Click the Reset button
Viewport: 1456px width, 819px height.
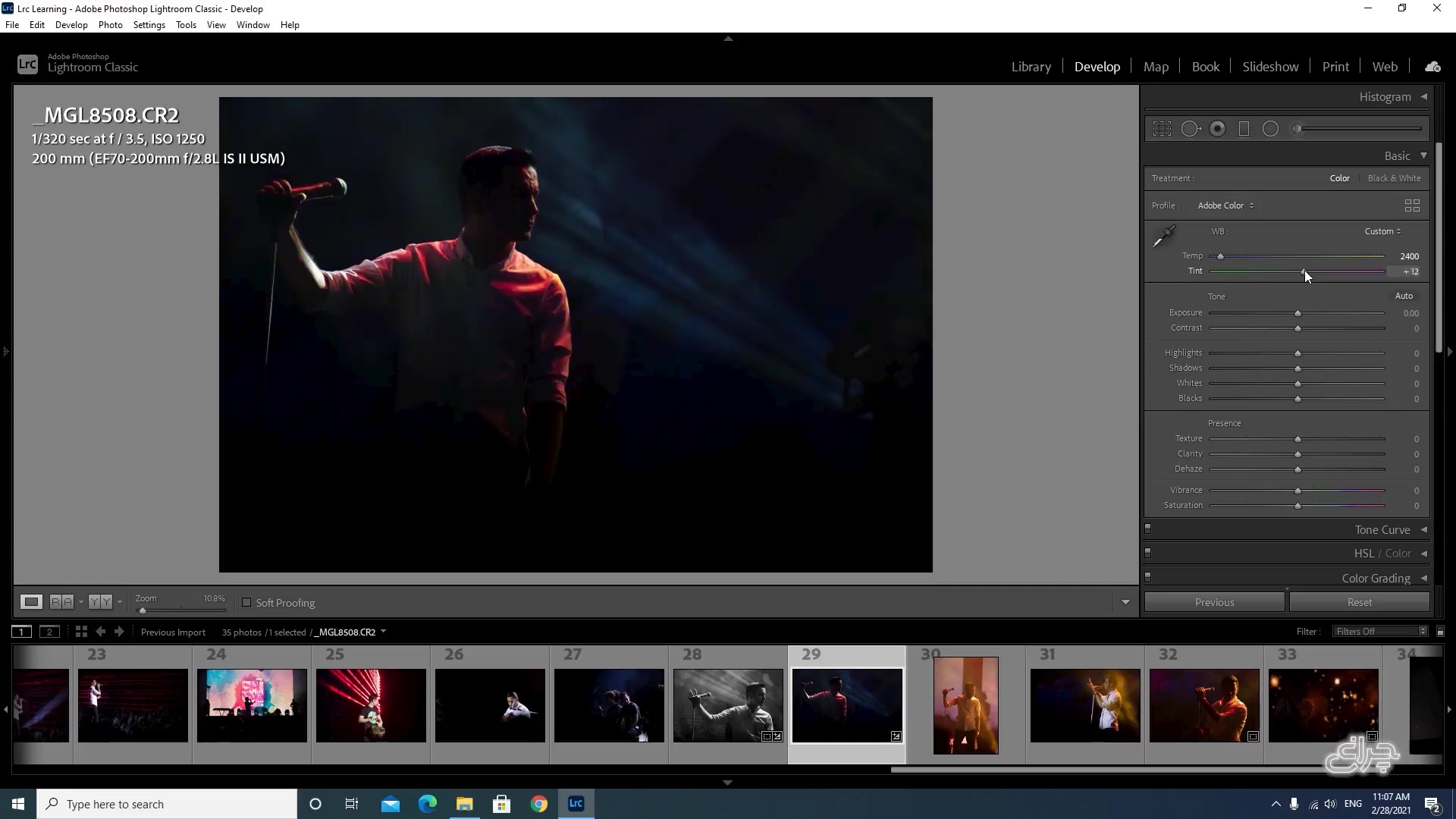(1359, 602)
